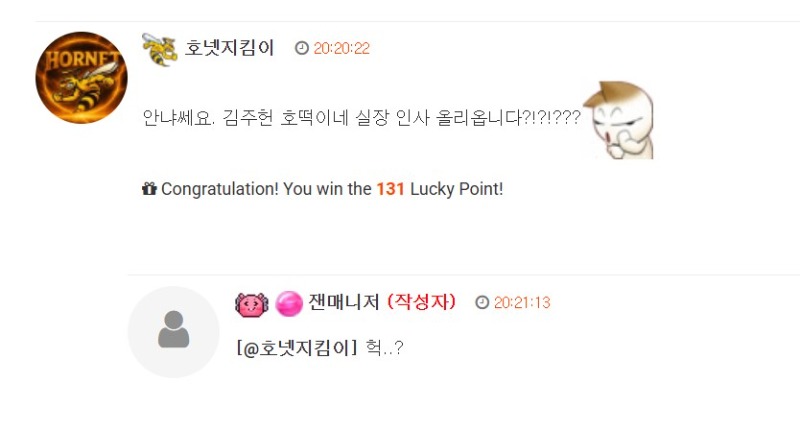Click the pink monster level badge

coord(252,305)
